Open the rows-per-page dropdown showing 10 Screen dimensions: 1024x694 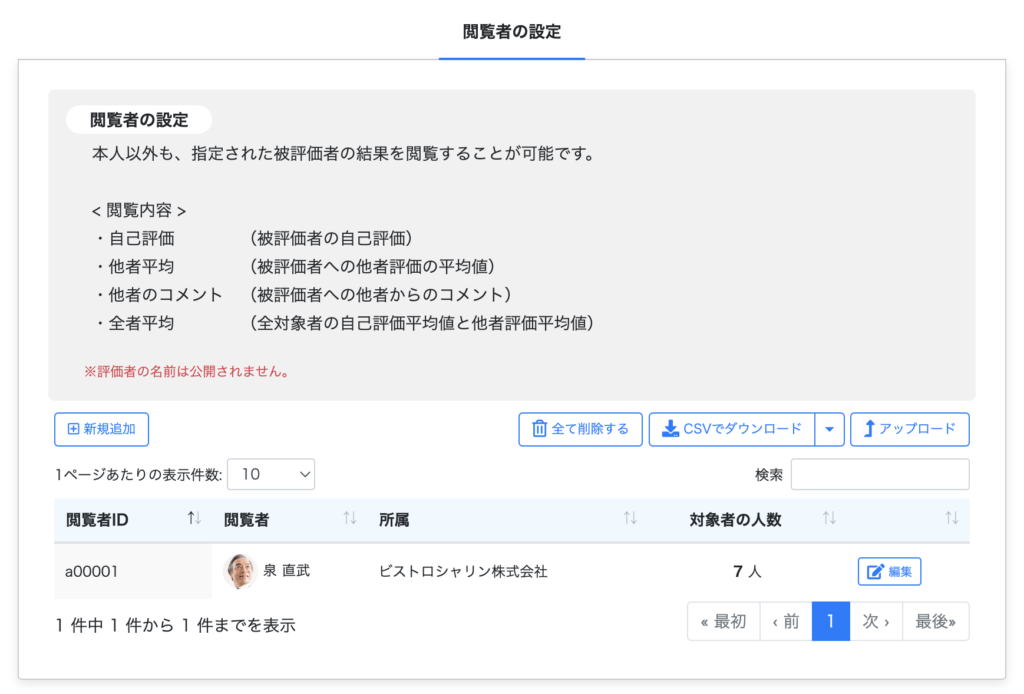(271, 474)
